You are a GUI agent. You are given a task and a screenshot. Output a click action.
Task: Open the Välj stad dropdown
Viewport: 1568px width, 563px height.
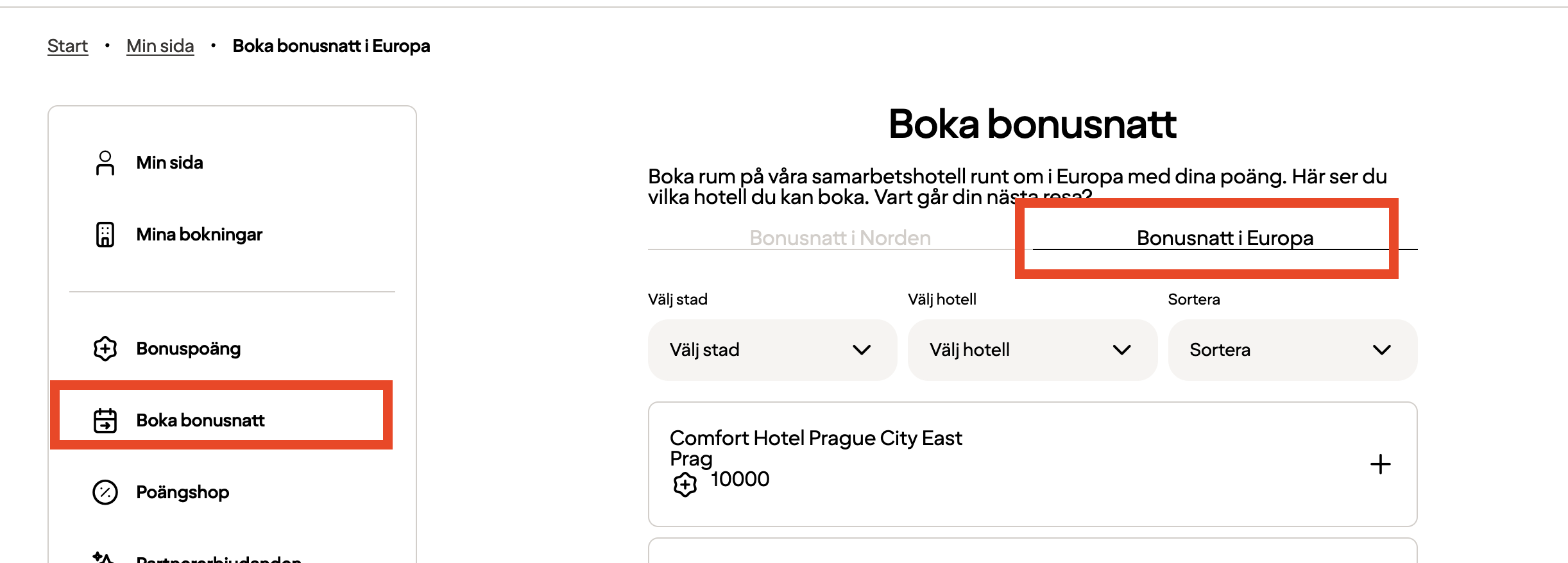coord(772,350)
